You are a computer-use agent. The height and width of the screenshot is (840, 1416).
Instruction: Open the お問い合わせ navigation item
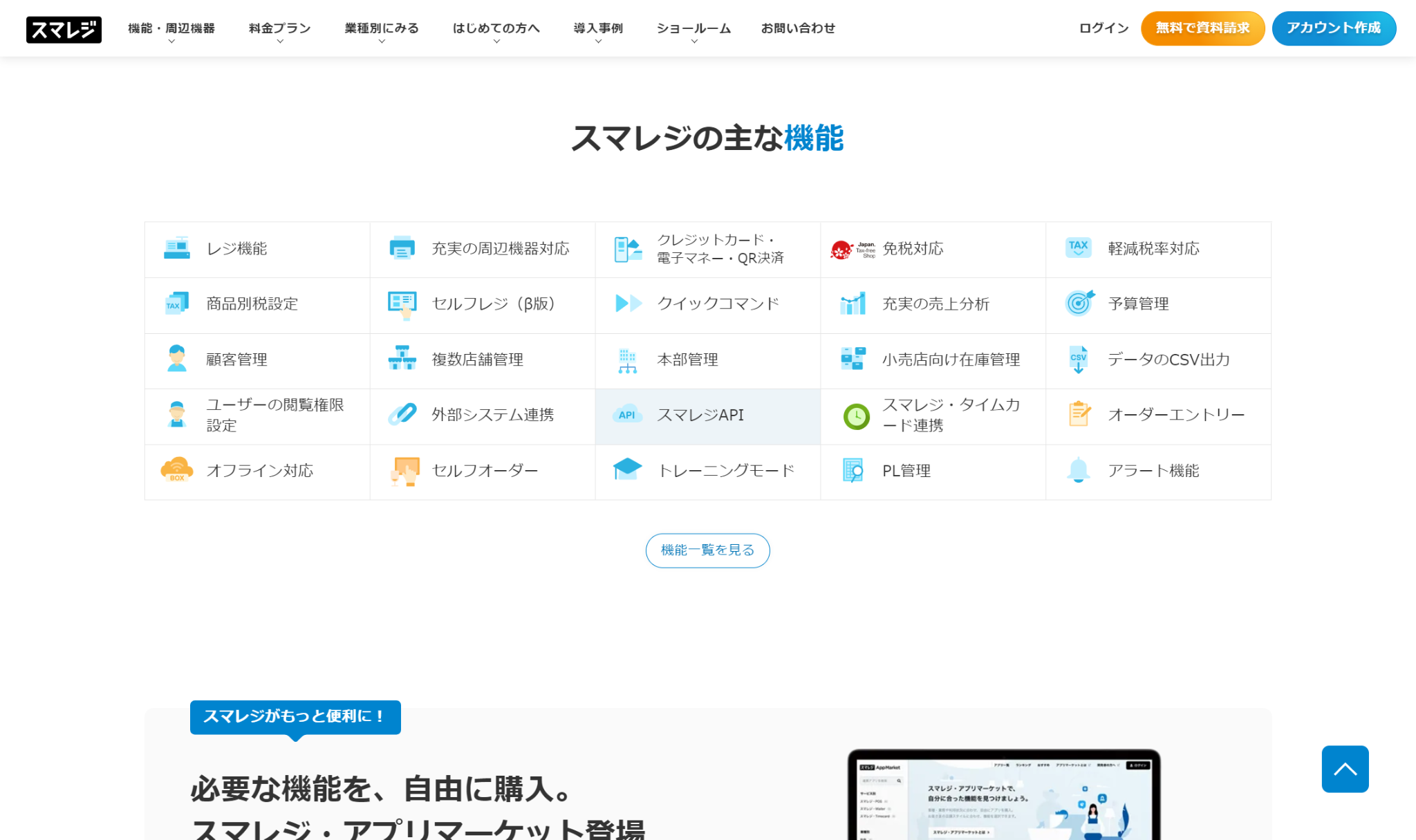[798, 28]
